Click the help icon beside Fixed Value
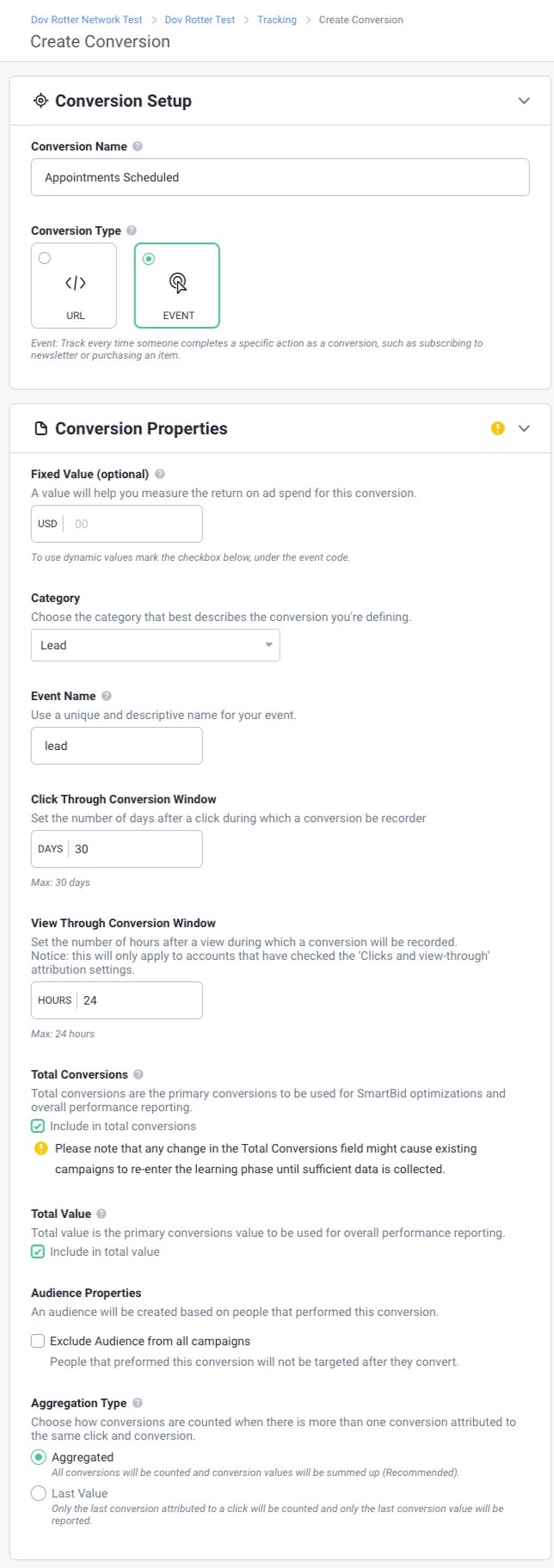The image size is (554, 1568). tap(160, 474)
